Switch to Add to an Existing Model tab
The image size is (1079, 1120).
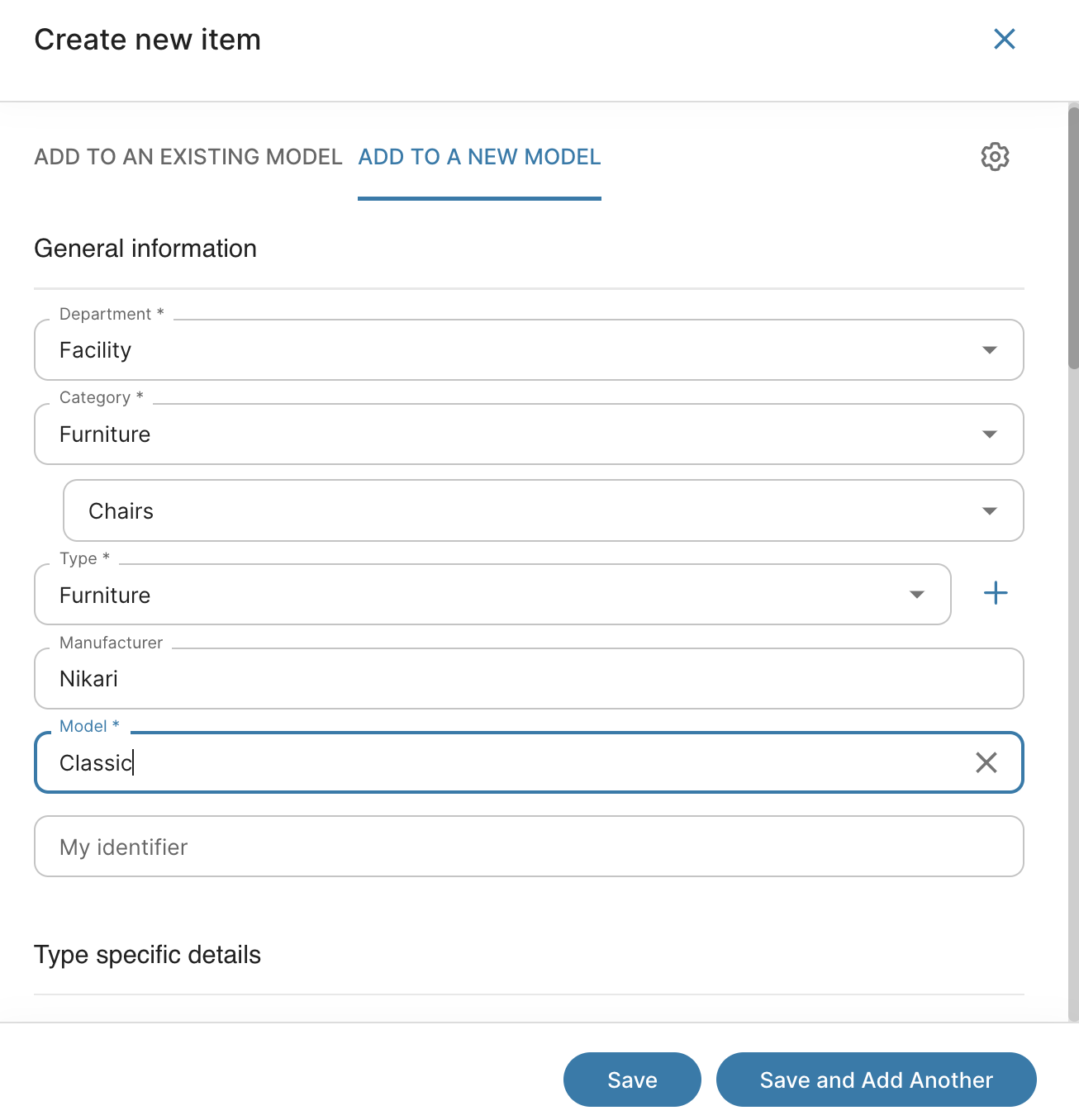188,157
